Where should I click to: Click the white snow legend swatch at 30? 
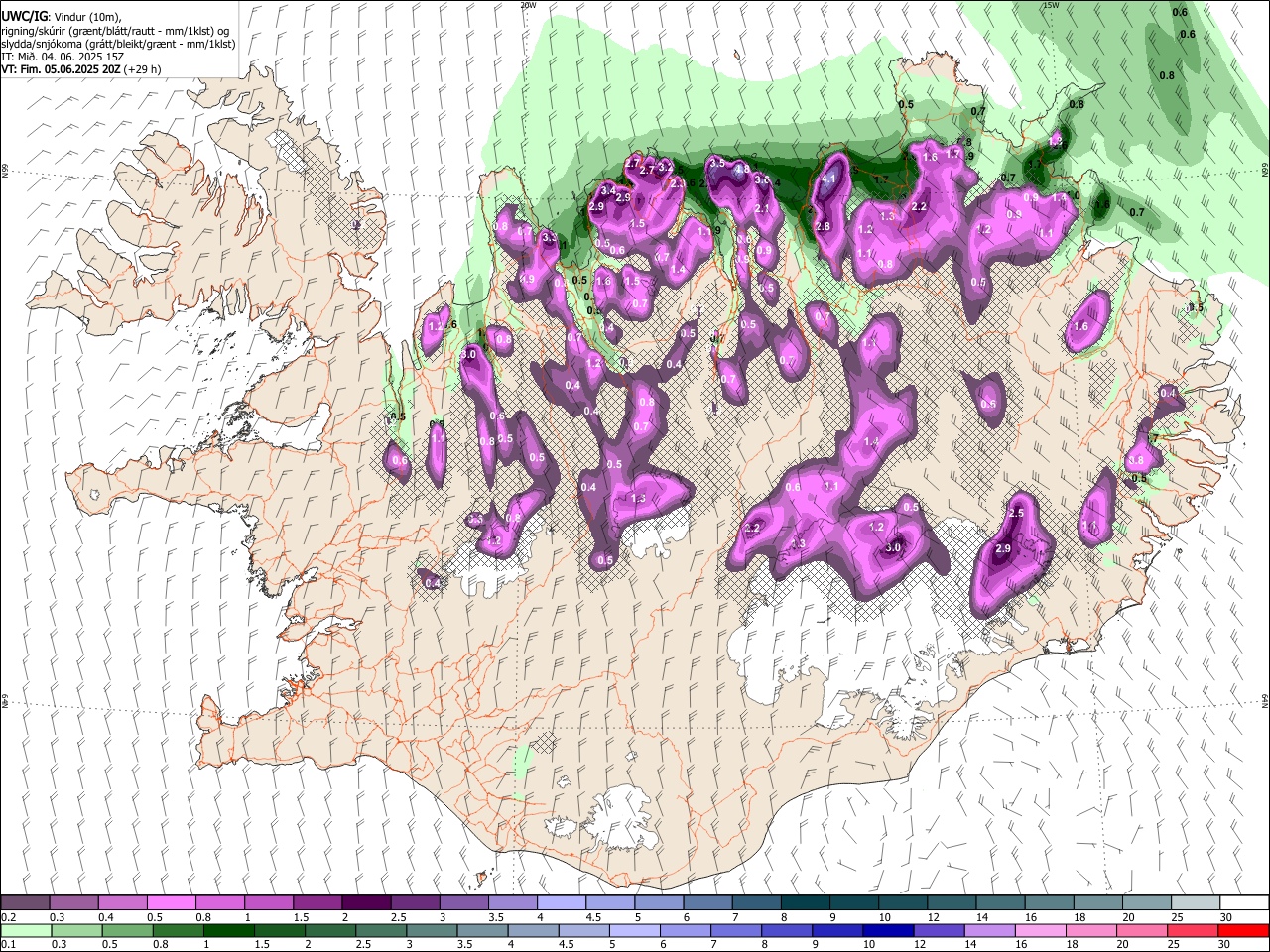pos(1243,902)
